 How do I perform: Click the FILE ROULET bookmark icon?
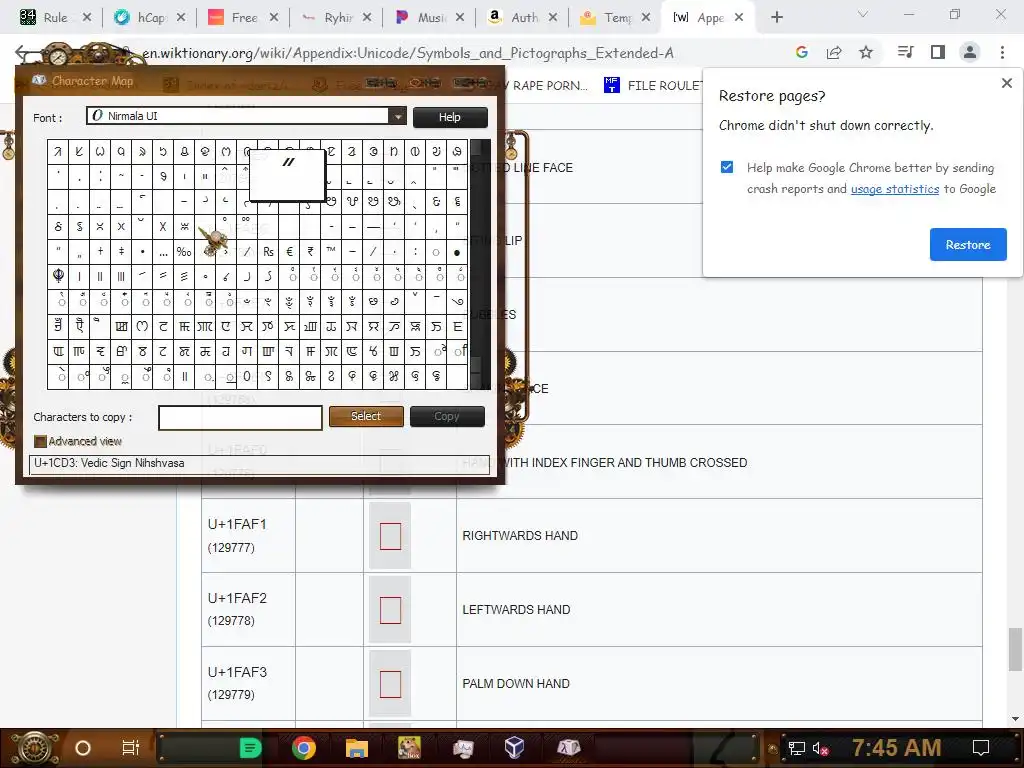coord(611,85)
